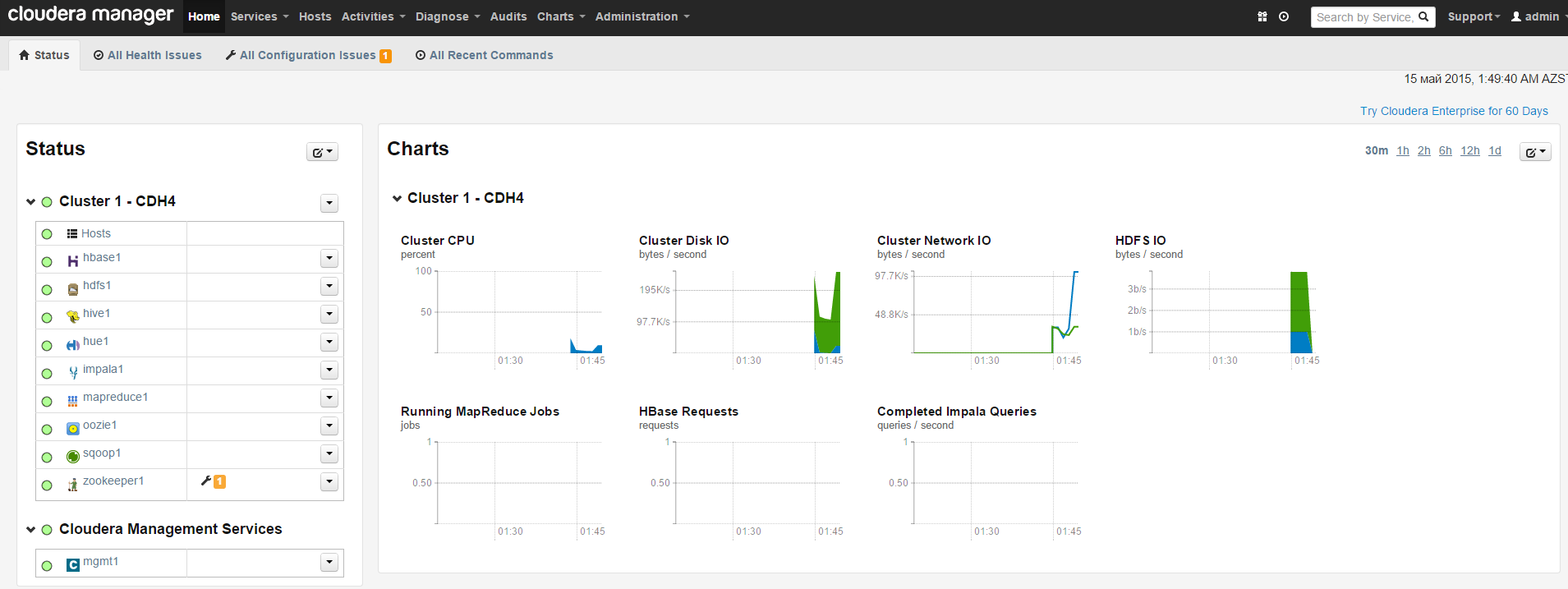The width and height of the screenshot is (1568, 589).
Task: Open Cluster 1 - CDH4 actions dropdown
Action: (x=329, y=203)
